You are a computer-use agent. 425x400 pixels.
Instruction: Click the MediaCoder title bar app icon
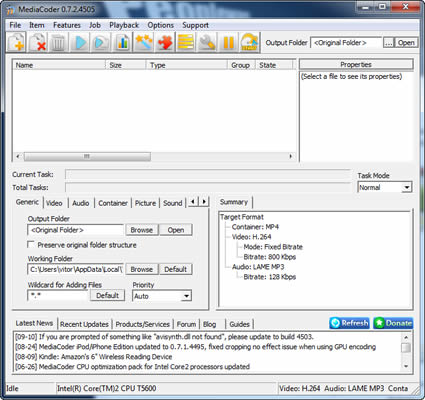pos(10,9)
